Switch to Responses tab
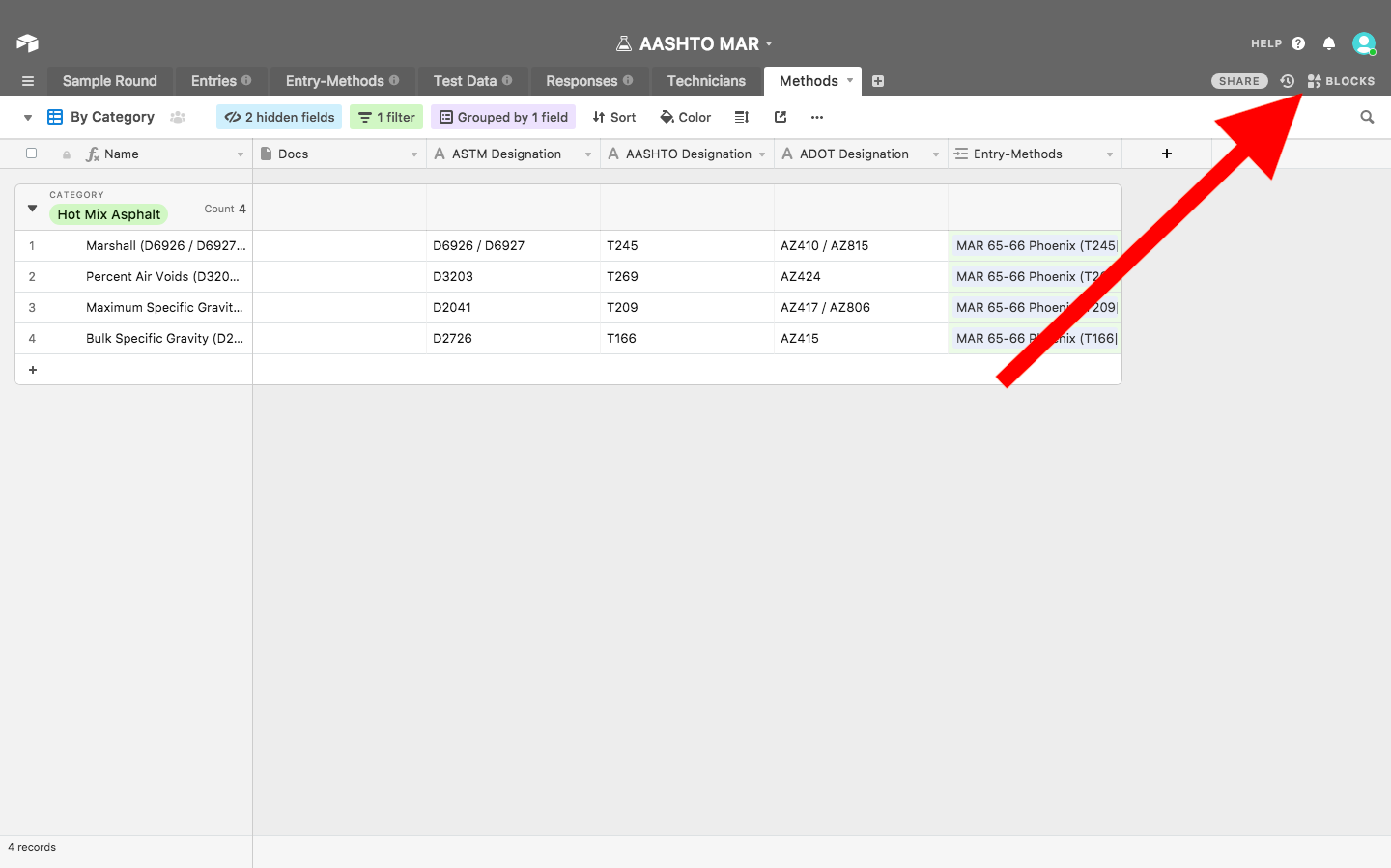This screenshot has width=1391, height=868. tap(589, 81)
